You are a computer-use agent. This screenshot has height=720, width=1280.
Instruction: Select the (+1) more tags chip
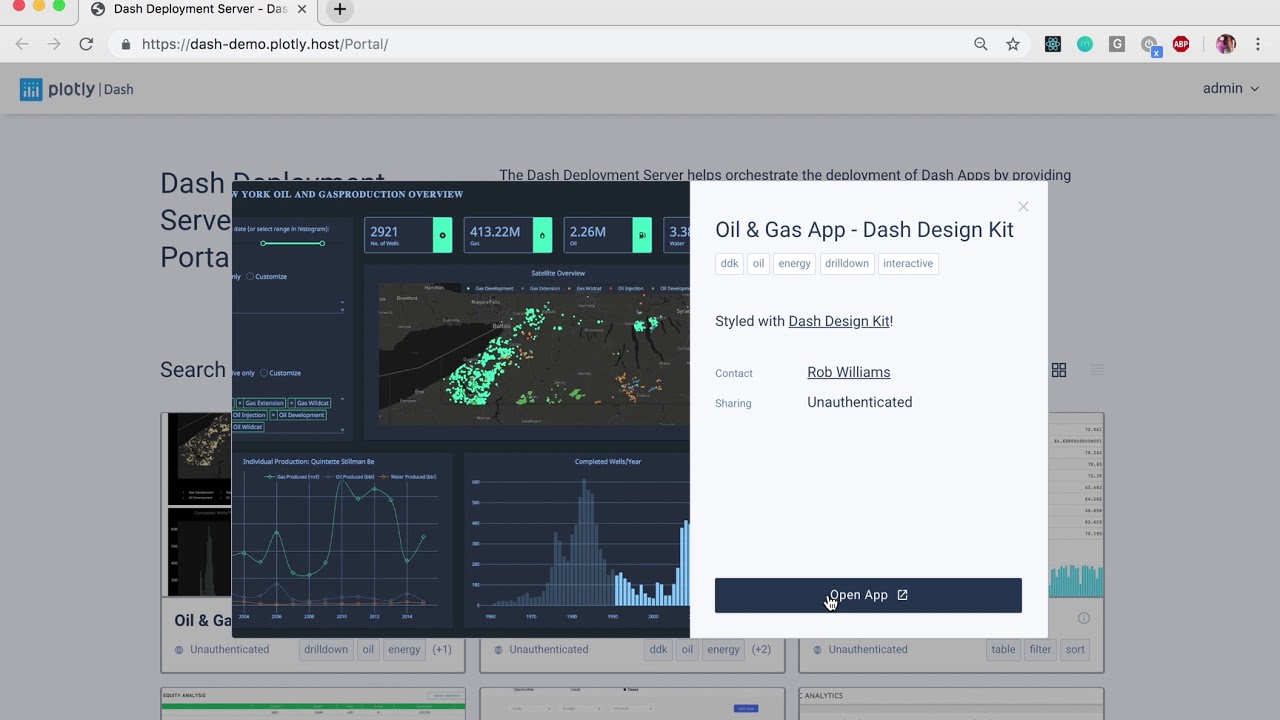(442, 649)
